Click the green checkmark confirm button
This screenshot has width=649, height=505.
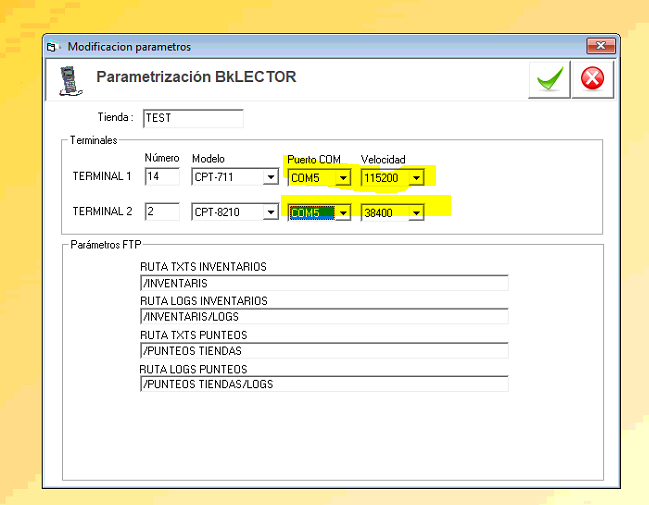point(549,80)
